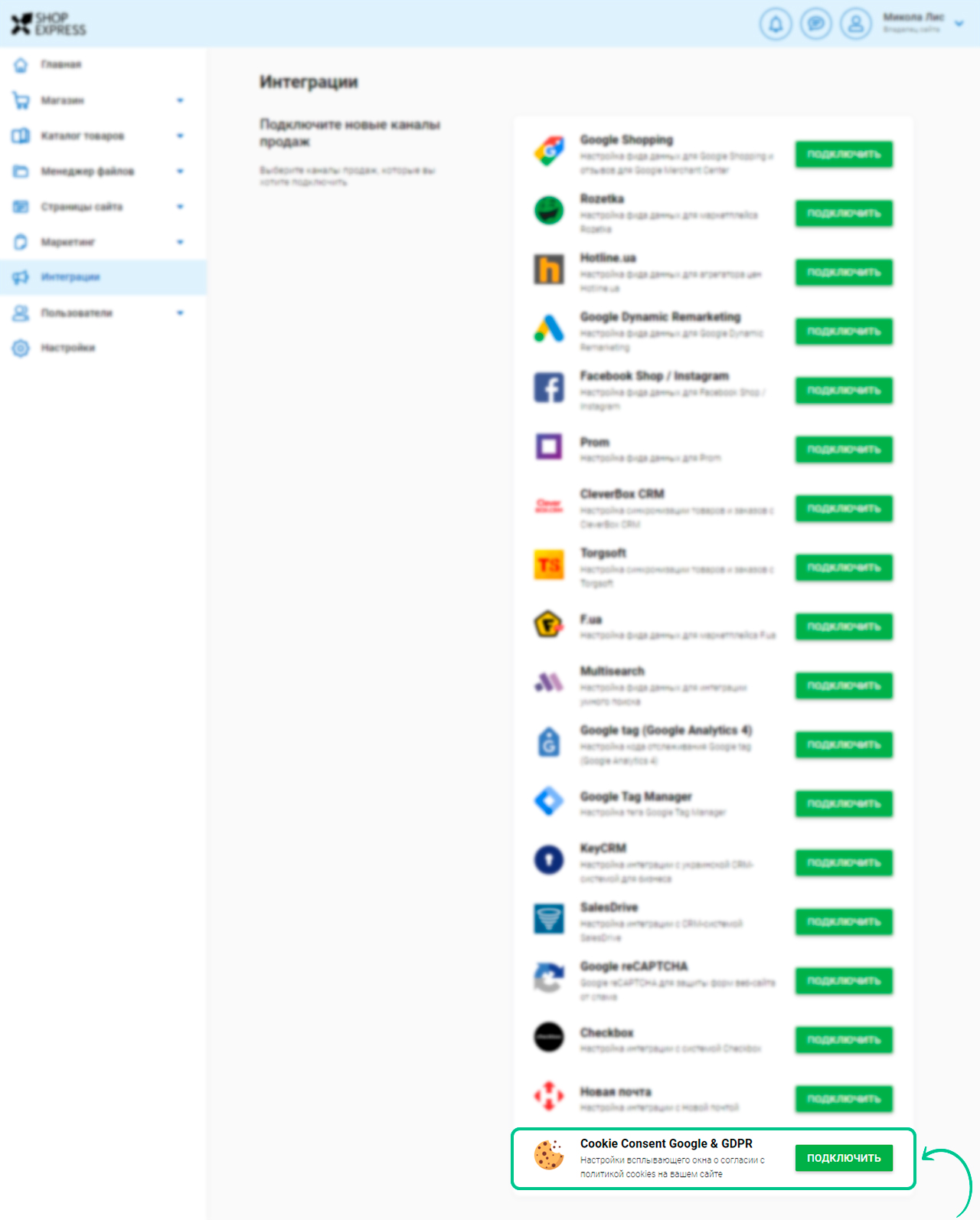Expand Каталог товаров submenu arrow
The image size is (980, 1220).
(x=180, y=136)
